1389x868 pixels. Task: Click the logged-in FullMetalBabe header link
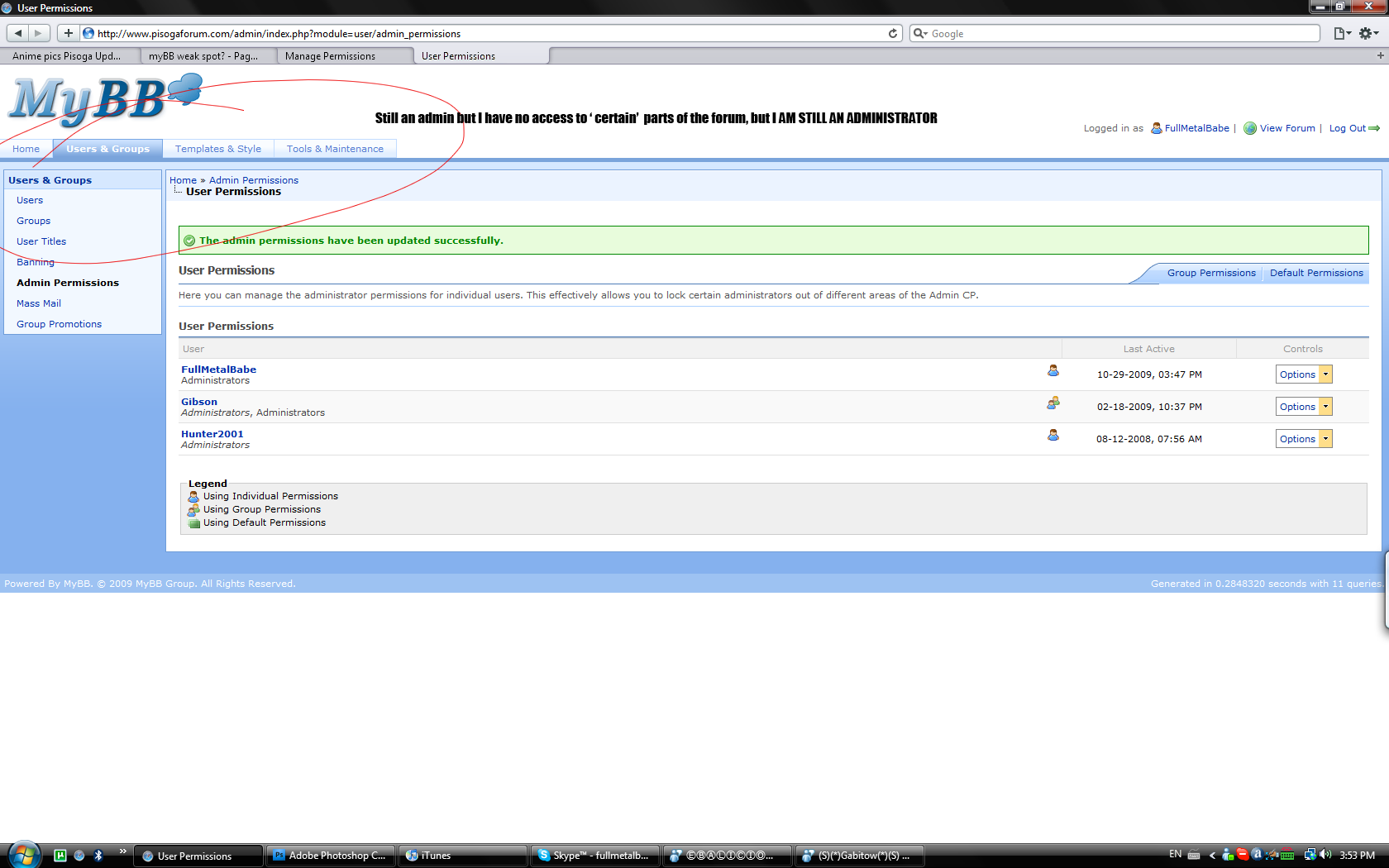pos(1197,128)
